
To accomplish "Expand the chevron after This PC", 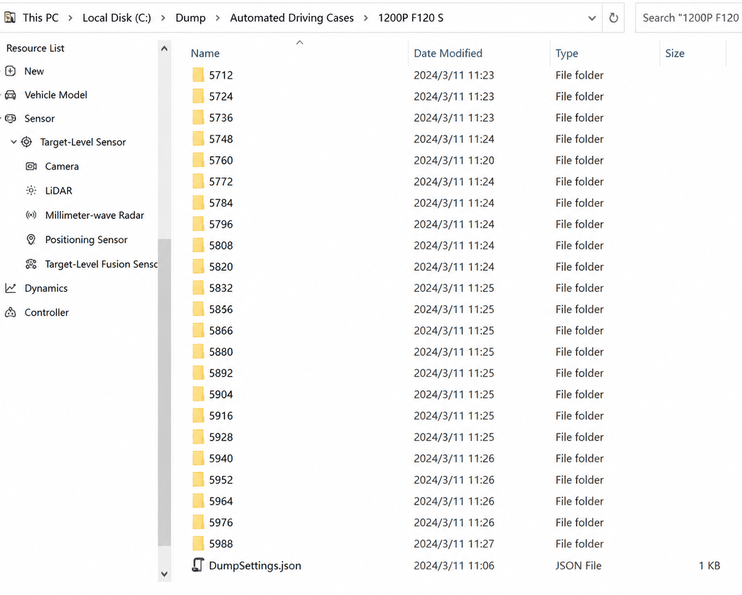I will click(x=70, y=18).
